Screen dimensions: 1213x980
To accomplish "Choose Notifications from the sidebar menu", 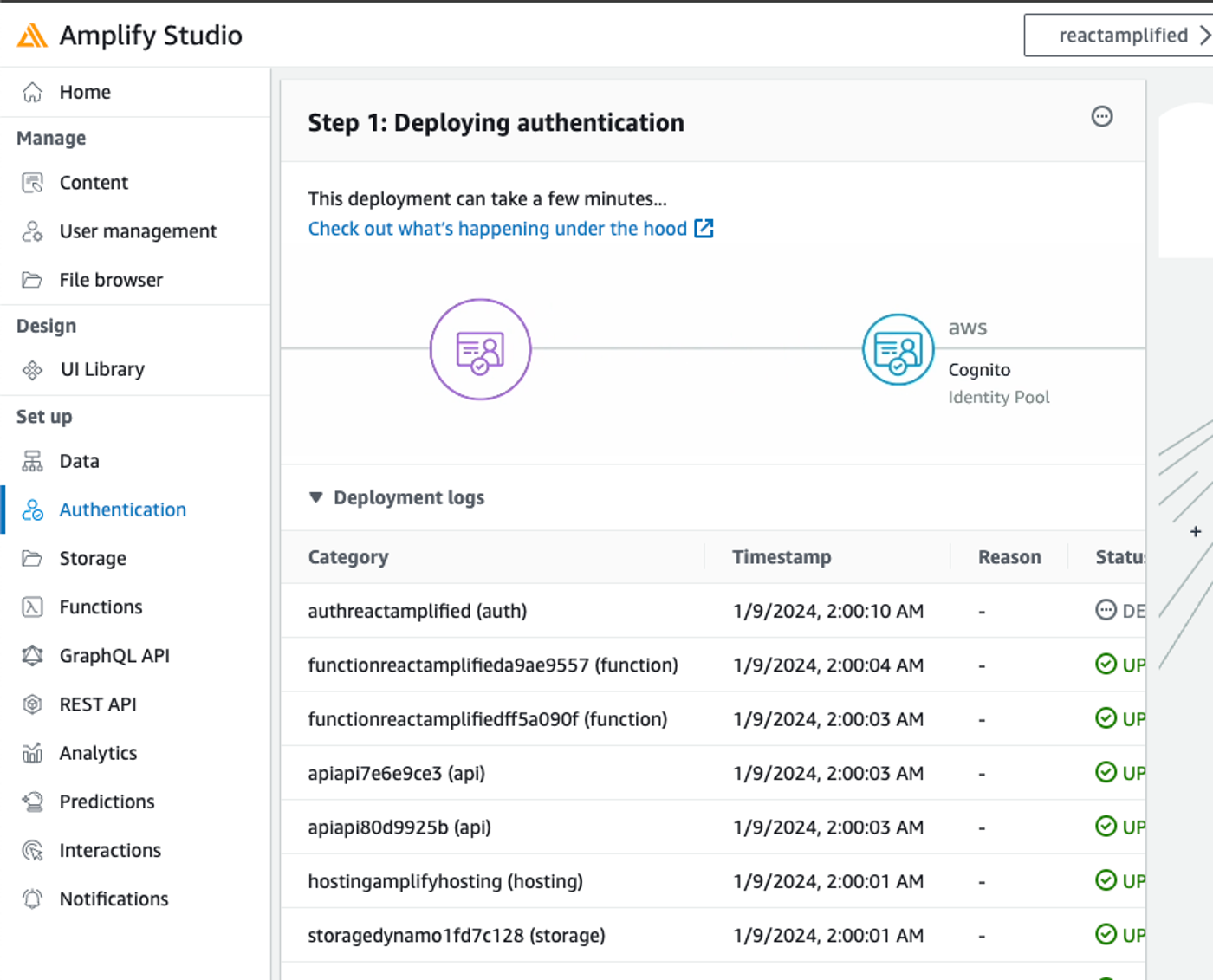I will click(x=114, y=899).
